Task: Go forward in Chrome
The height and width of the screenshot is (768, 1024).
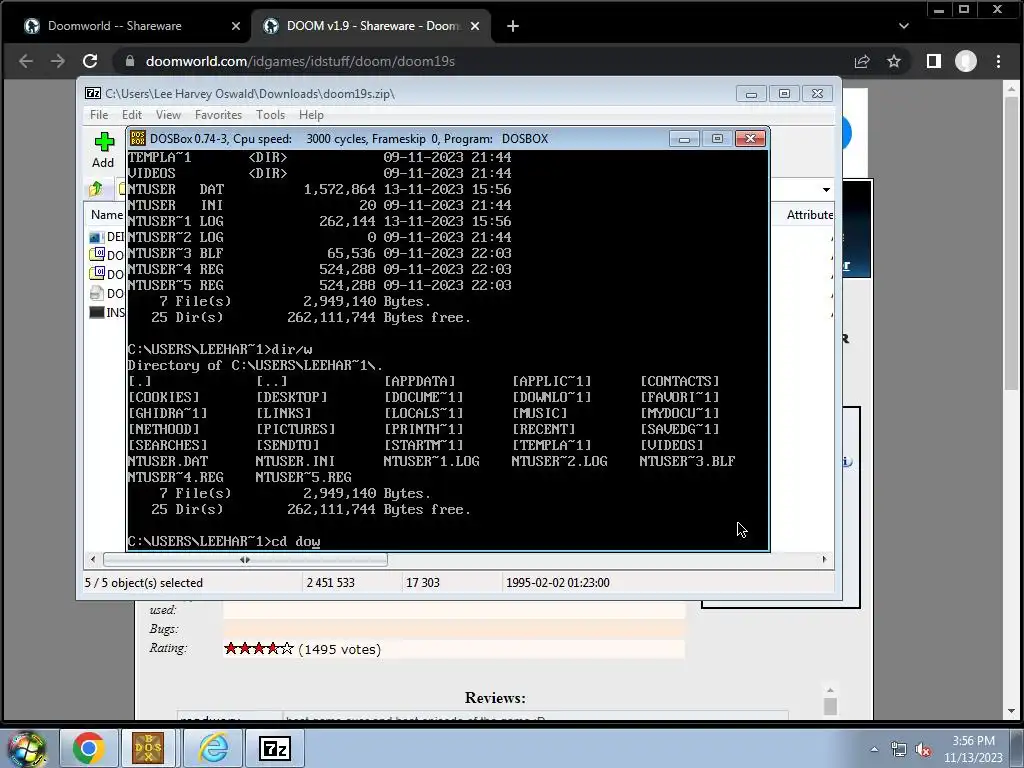Action: click(x=58, y=61)
